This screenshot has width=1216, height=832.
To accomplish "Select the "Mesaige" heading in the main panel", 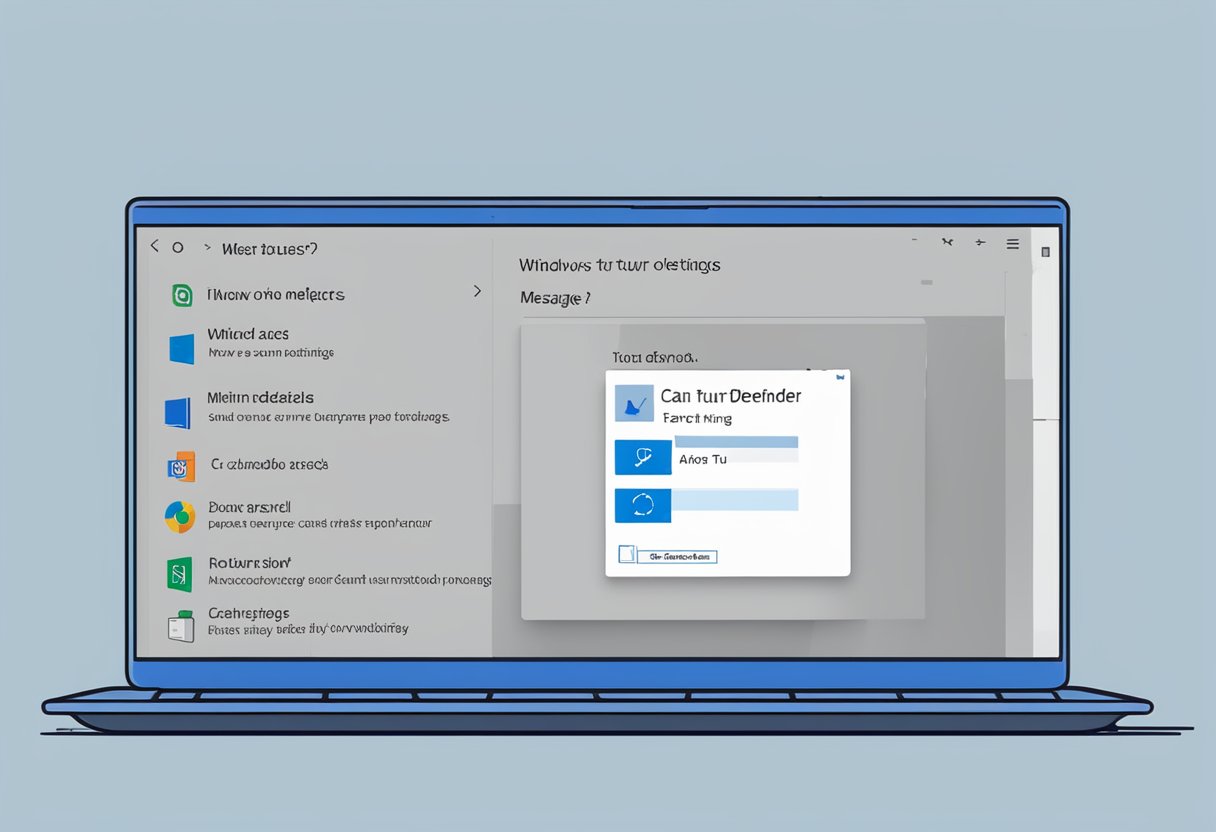I will click(555, 298).
